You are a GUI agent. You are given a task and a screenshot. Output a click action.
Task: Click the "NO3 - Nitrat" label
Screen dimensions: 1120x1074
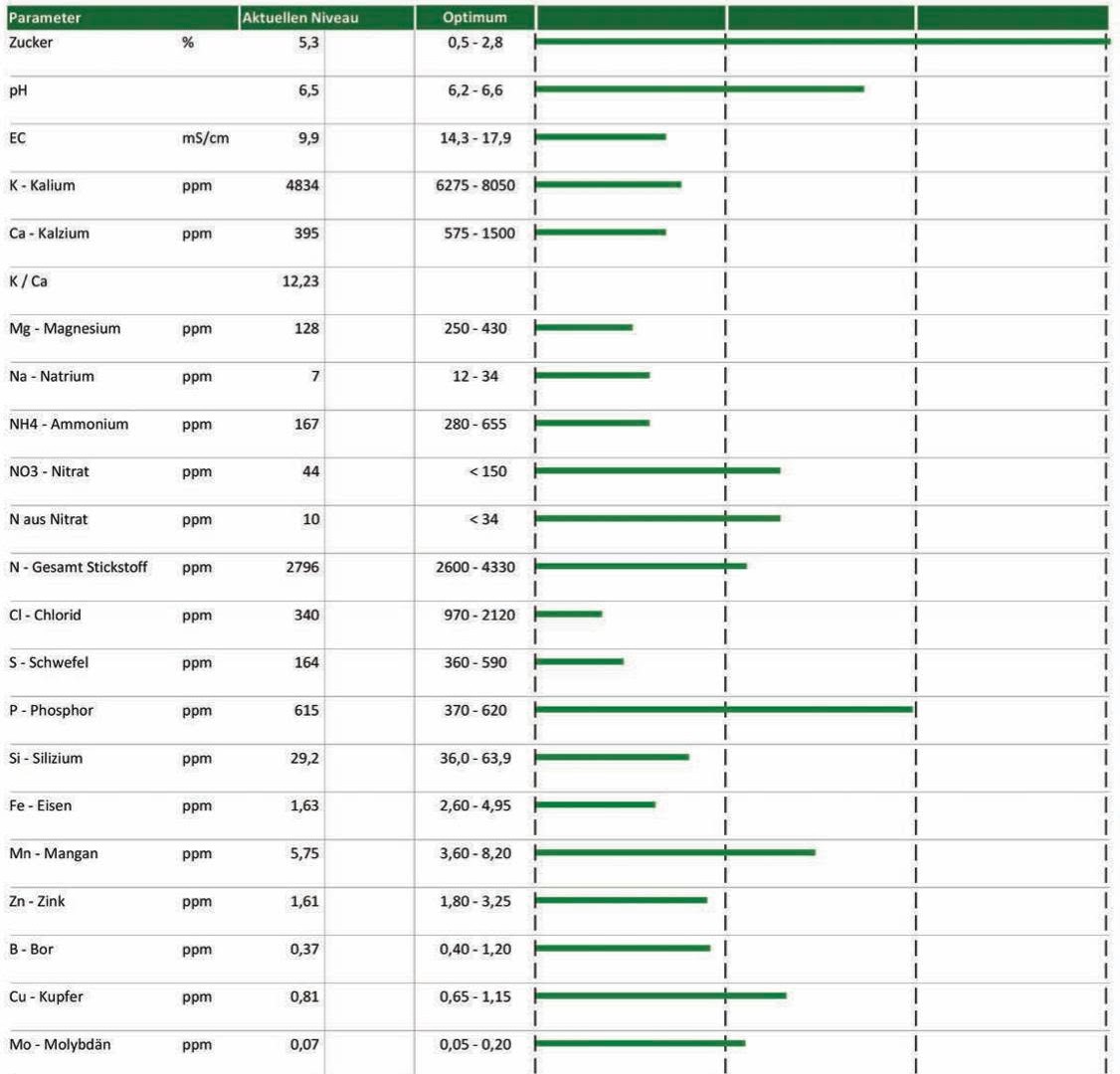point(50,471)
